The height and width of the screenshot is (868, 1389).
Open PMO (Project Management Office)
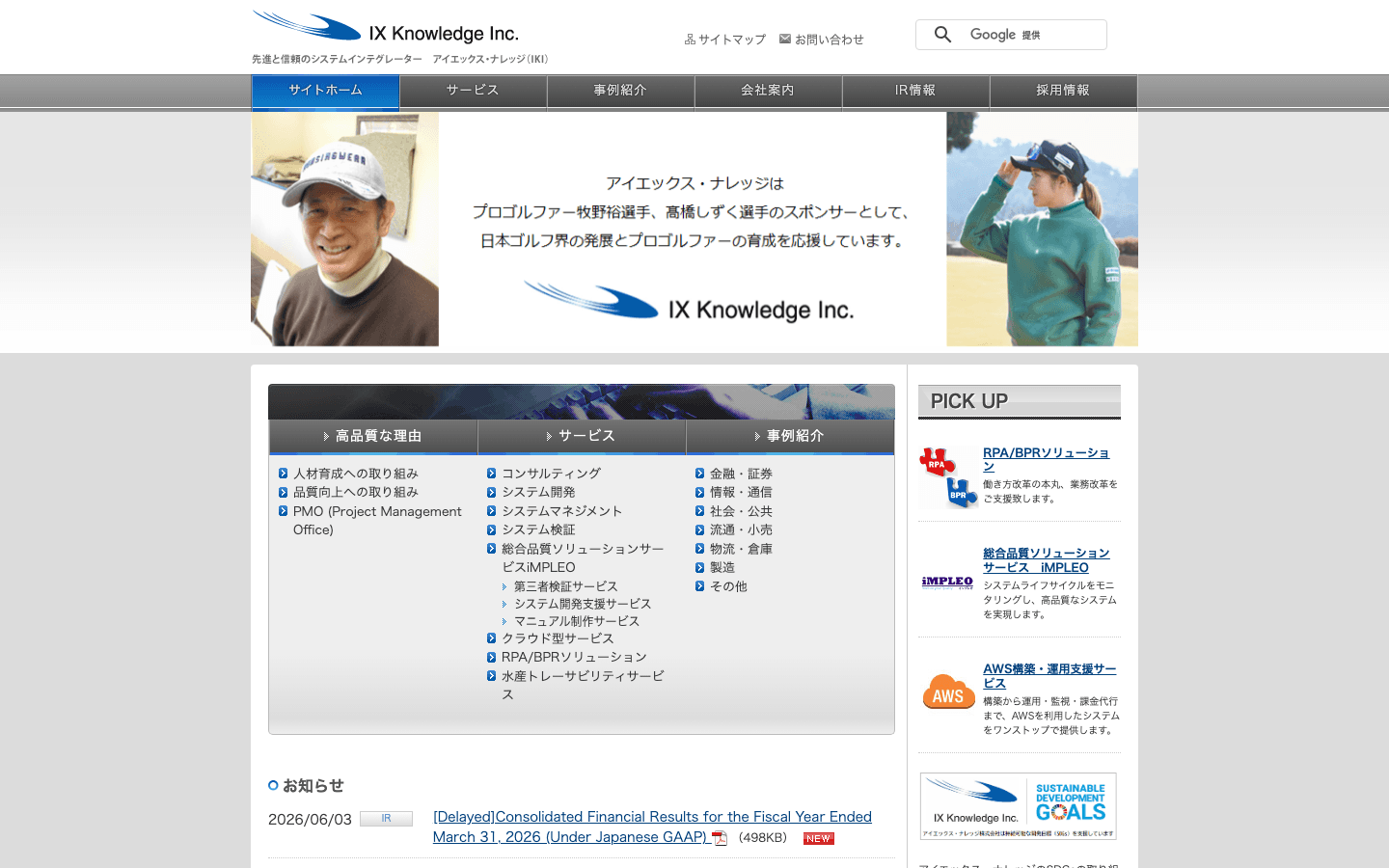377,521
